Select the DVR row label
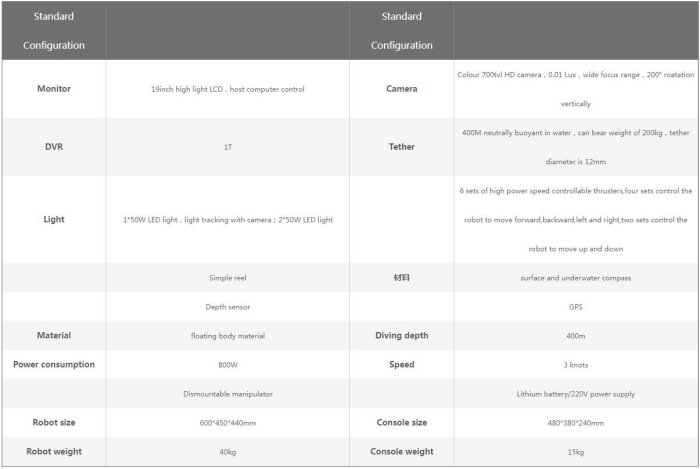Viewport: 700px width, 469px height. [54, 146]
